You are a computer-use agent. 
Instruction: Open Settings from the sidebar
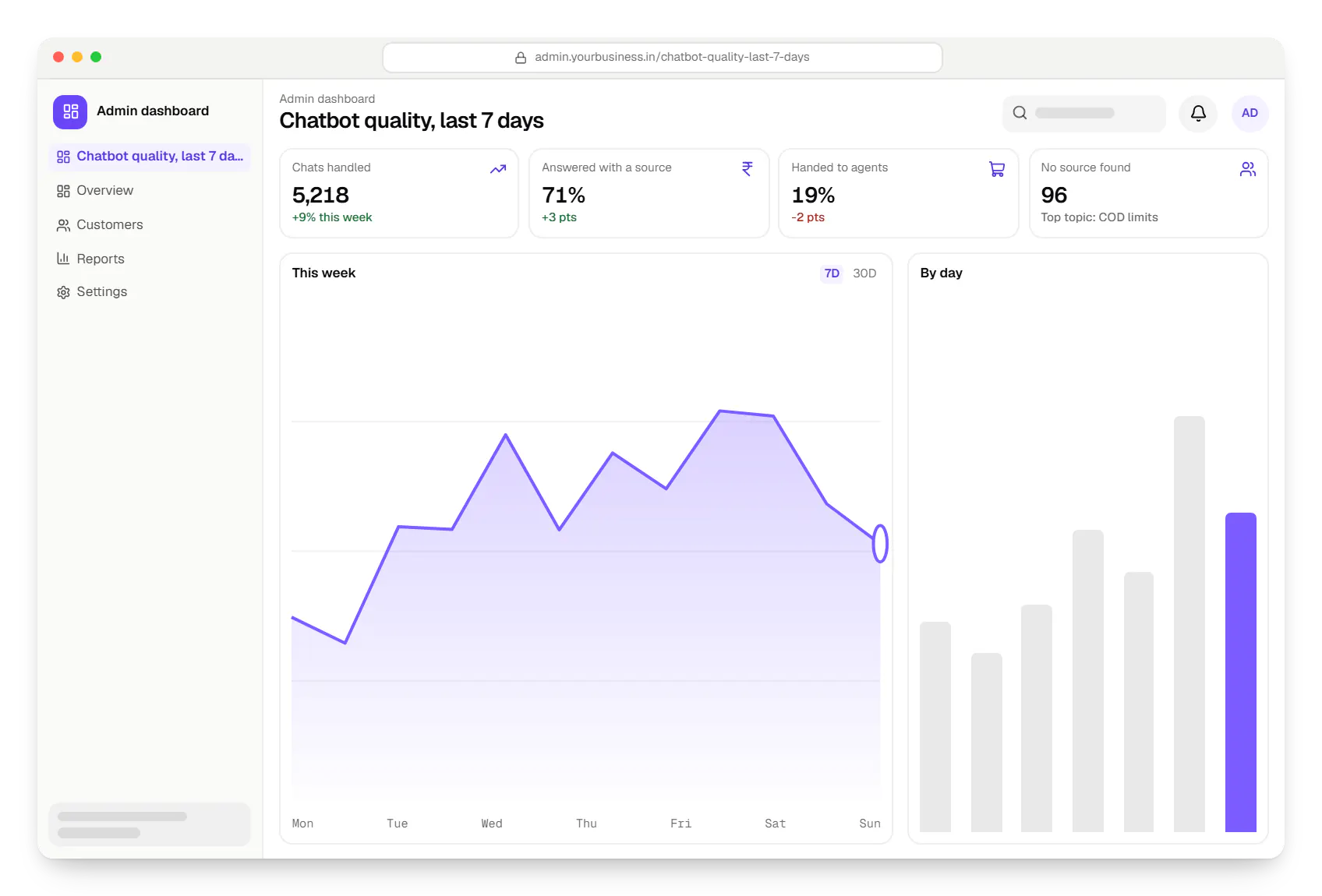[150, 292]
